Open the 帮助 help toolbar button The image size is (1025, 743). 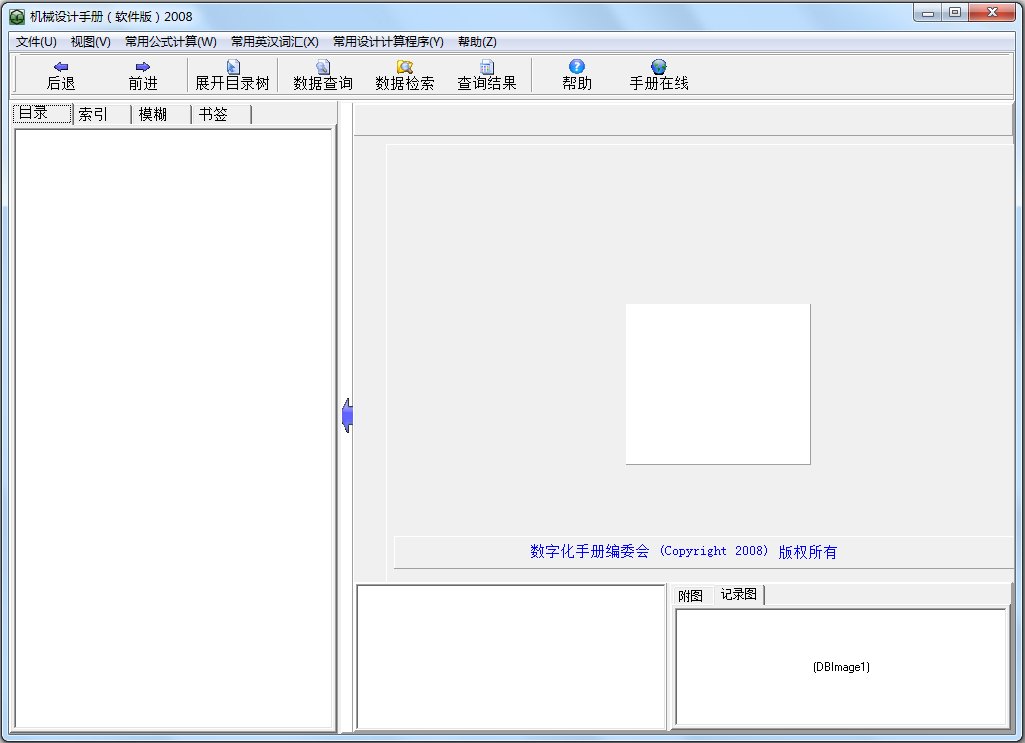point(577,76)
